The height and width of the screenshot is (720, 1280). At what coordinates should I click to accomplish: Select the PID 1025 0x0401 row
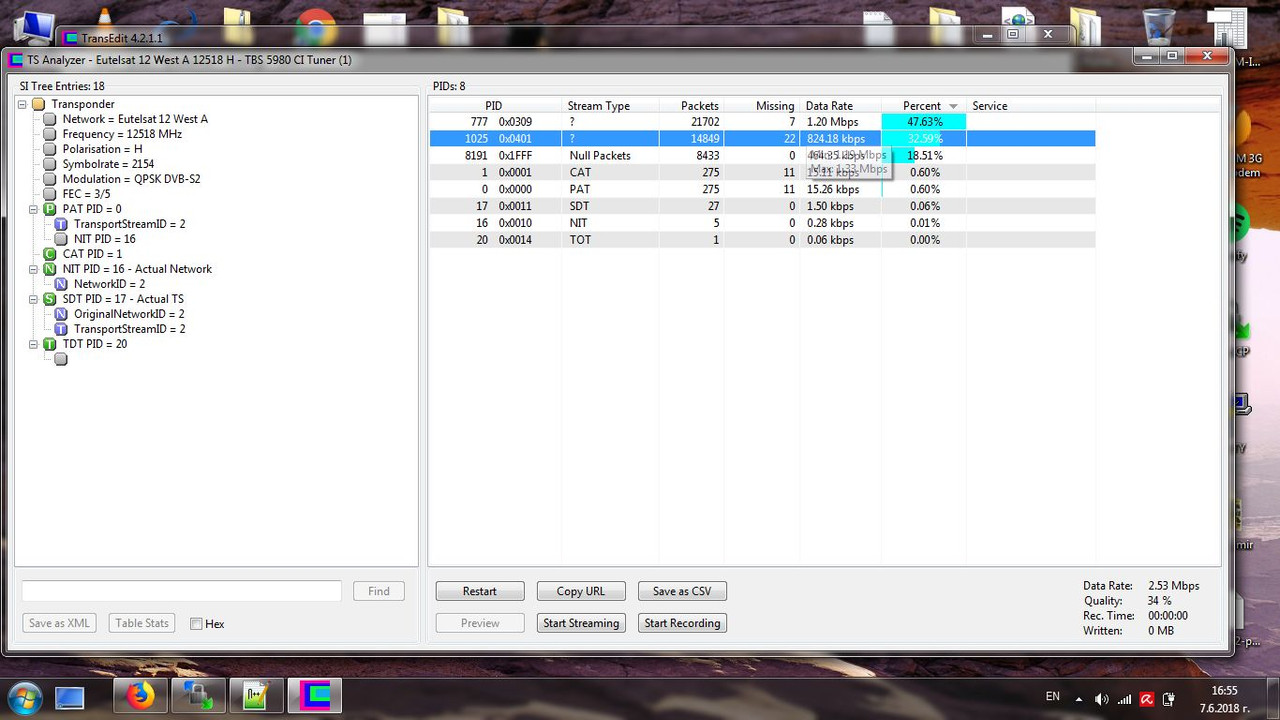[x=762, y=139]
